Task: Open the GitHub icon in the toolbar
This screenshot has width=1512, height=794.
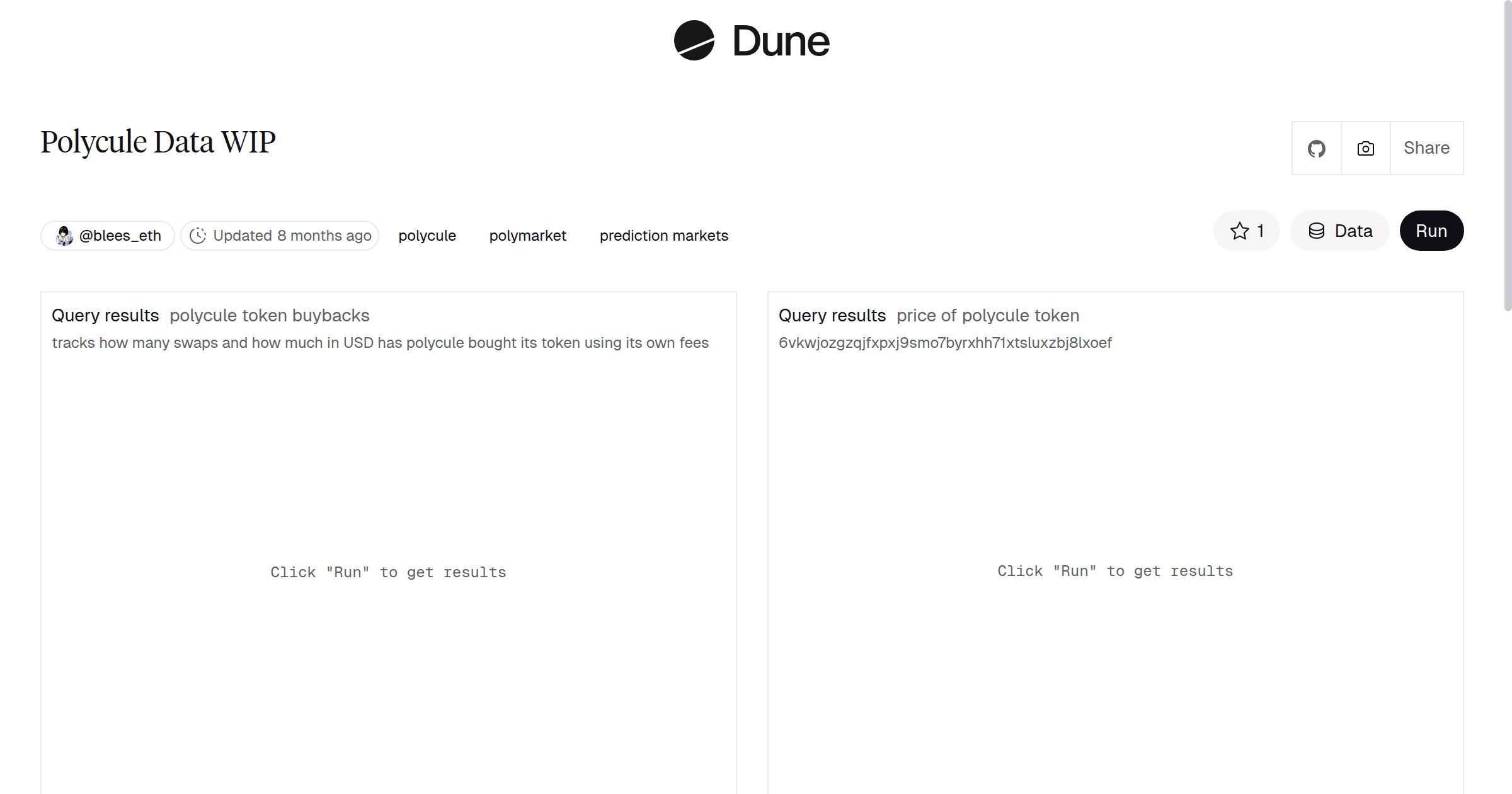Action: [x=1317, y=147]
